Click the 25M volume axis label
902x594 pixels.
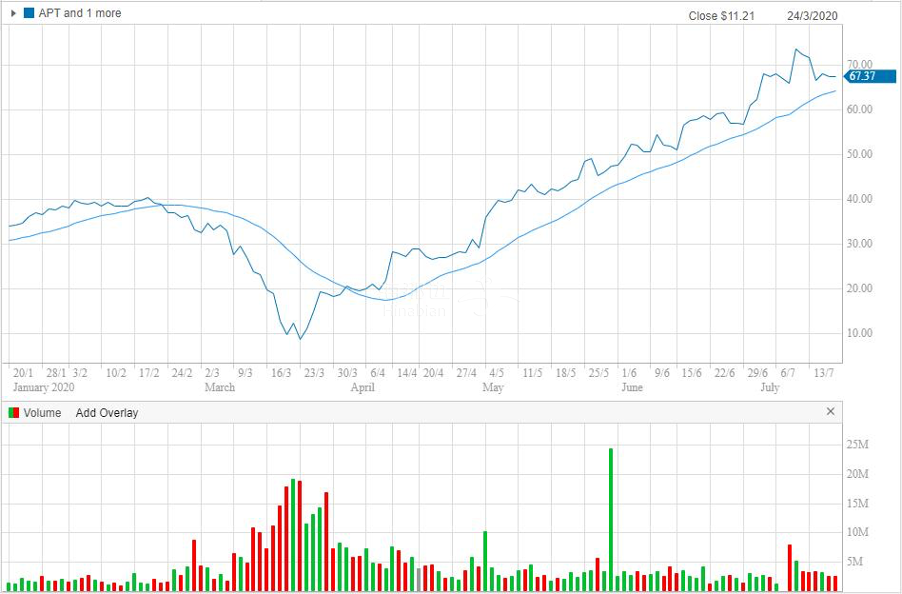click(858, 443)
